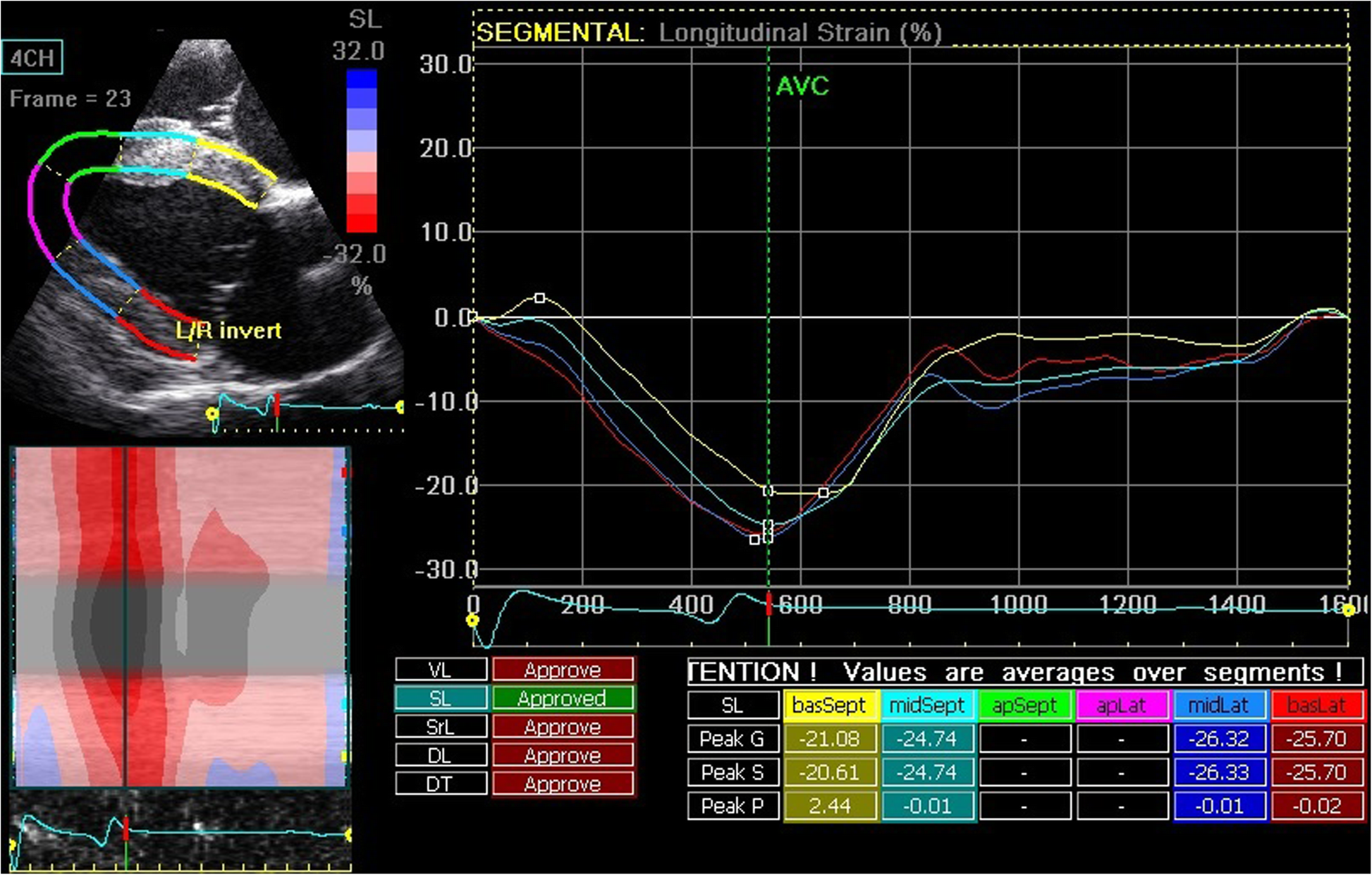
Task: Click the red marker on M-mode ECG strip
Action: click(126, 828)
